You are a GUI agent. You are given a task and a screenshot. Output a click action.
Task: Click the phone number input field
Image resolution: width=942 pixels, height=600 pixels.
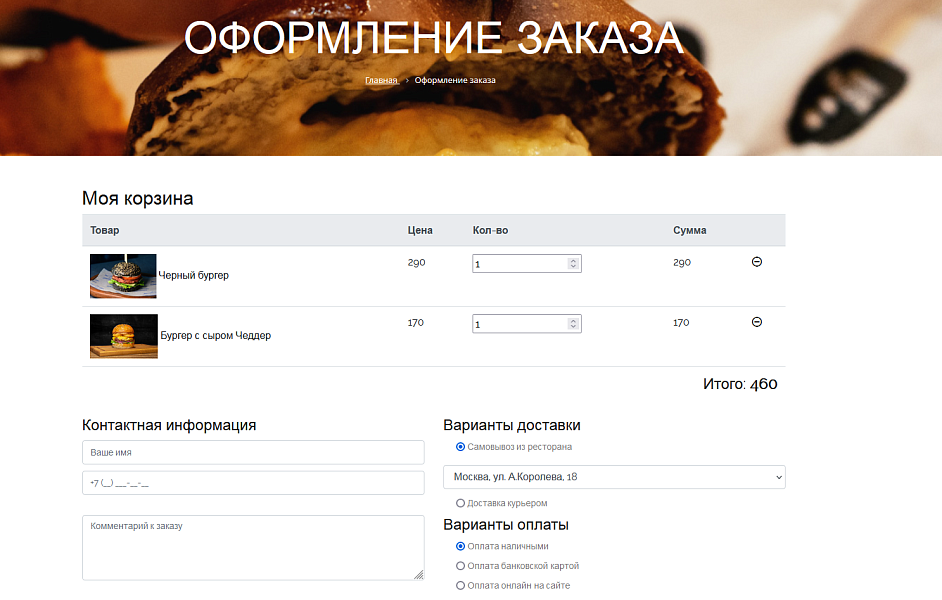(252, 482)
